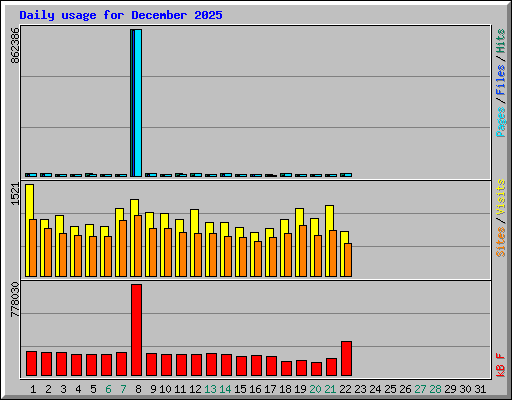Click the red KB bar for day 1
This screenshot has width=512, height=400.
[x=31, y=364]
